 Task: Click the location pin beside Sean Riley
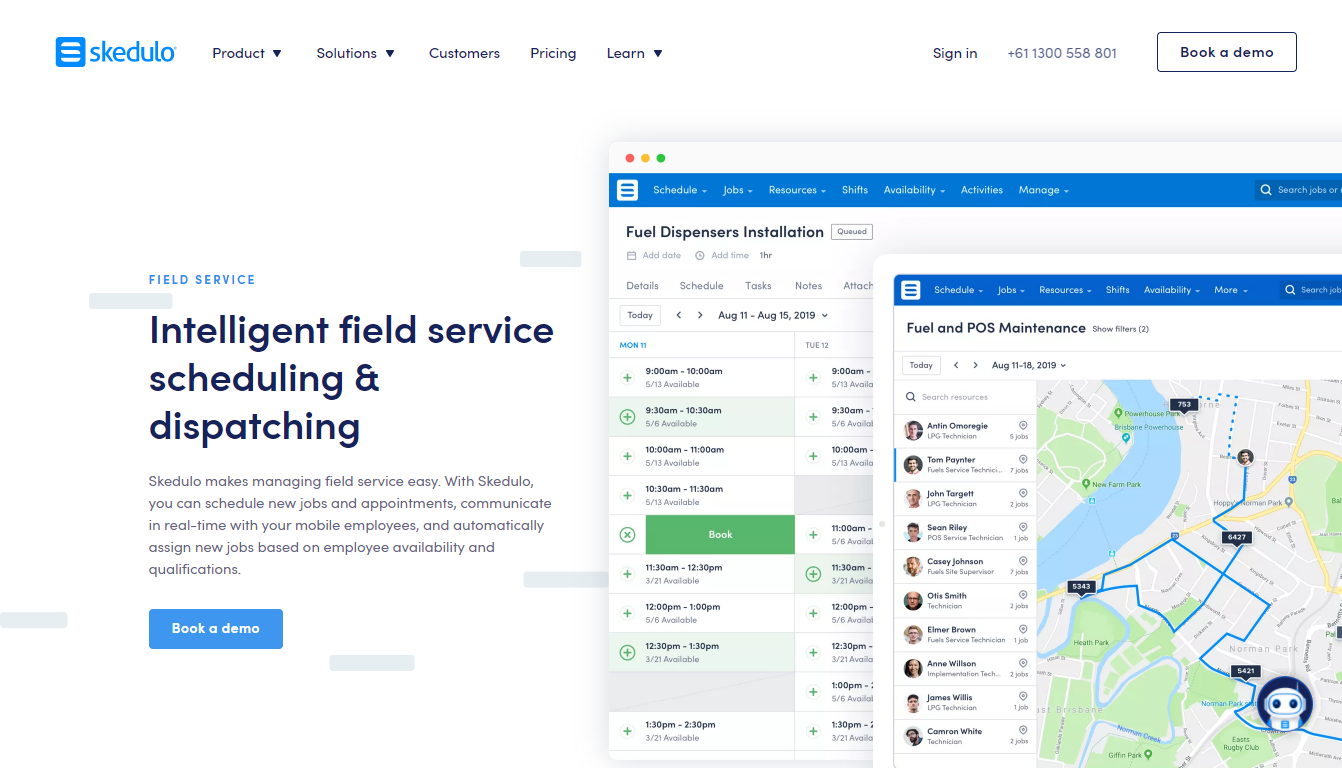click(1023, 528)
